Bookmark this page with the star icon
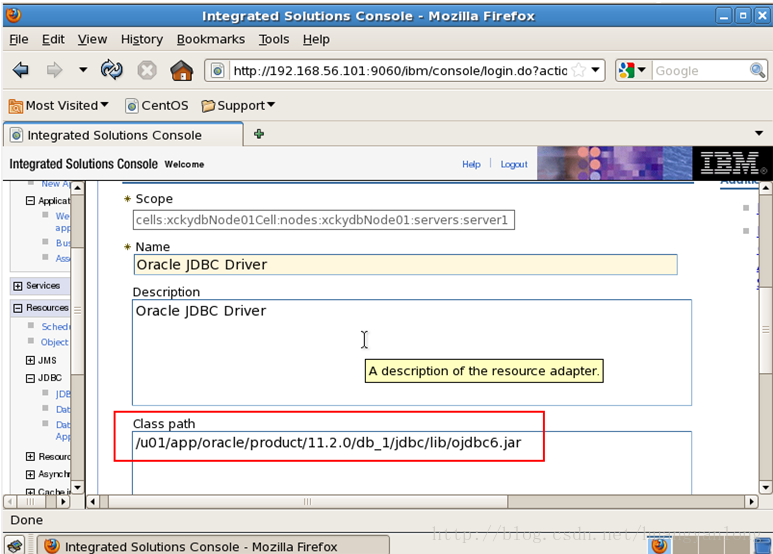This screenshot has width=773, height=554. [579, 70]
